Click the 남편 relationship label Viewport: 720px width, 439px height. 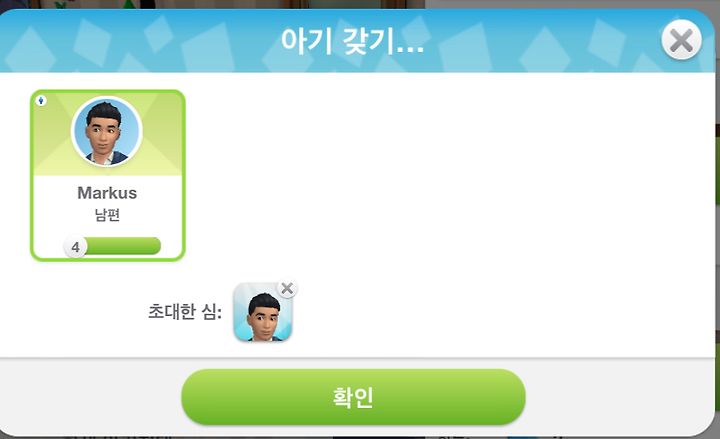click(x=107, y=214)
